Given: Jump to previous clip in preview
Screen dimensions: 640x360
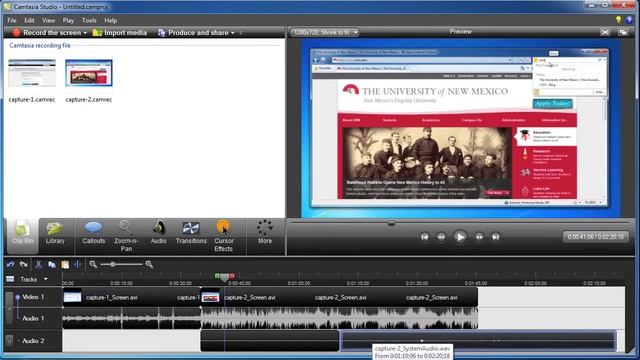Looking at the screenshot, I should [424, 237].
